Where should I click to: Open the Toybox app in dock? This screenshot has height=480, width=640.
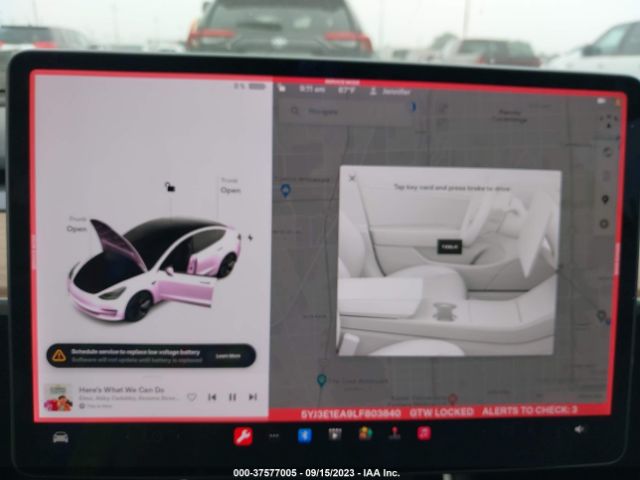pos(365,433)
